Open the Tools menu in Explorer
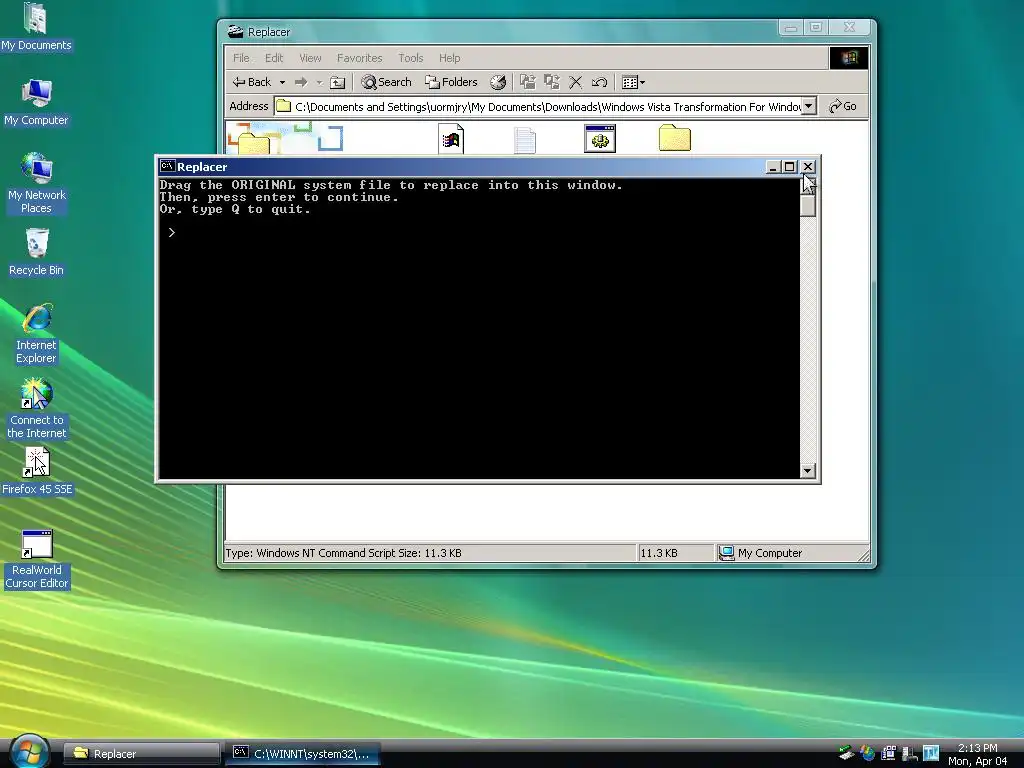The width and height of the screenshot is (1024, 768). pyautogui.click(x=411, y=58)
